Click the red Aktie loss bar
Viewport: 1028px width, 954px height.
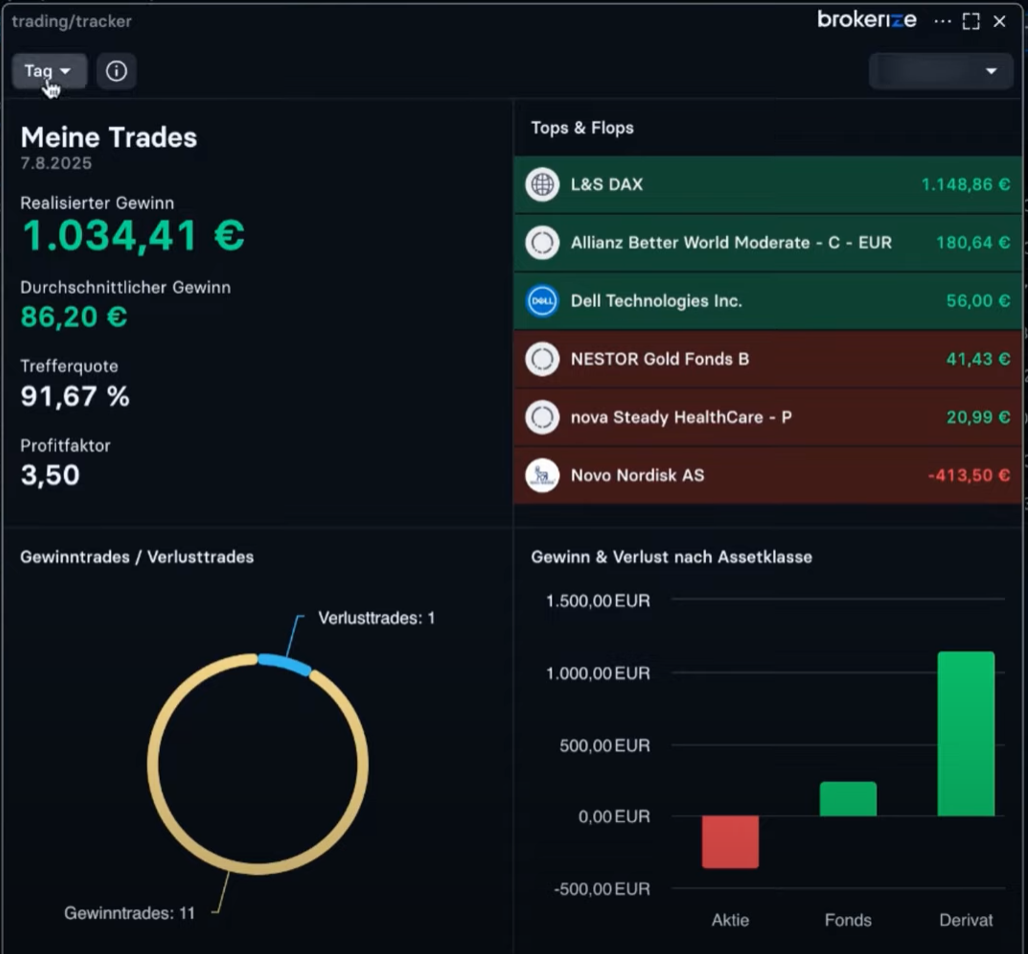(x=730, y=842)
